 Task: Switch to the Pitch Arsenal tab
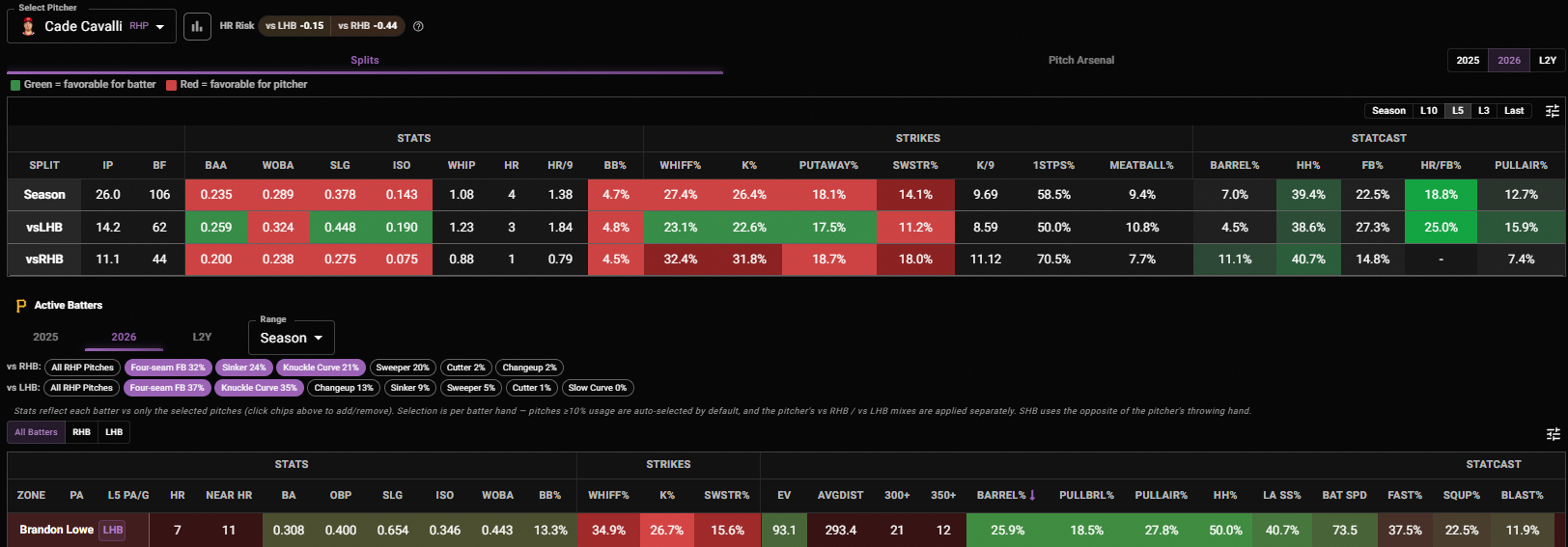(1081, 60)
